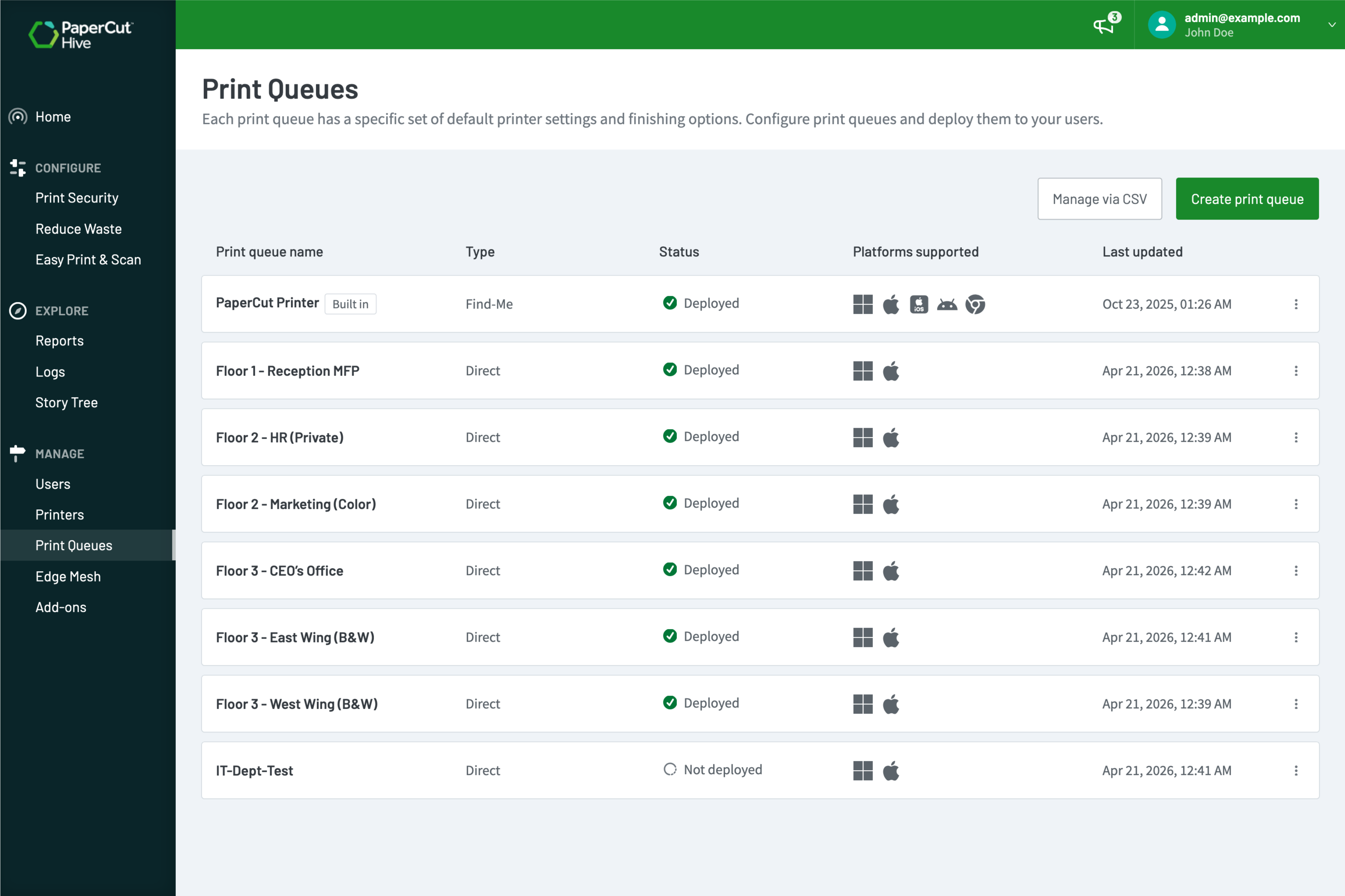Click admin@example.com account name
This screenshot has height=896, width=1345.
[x=1242, y=18]
